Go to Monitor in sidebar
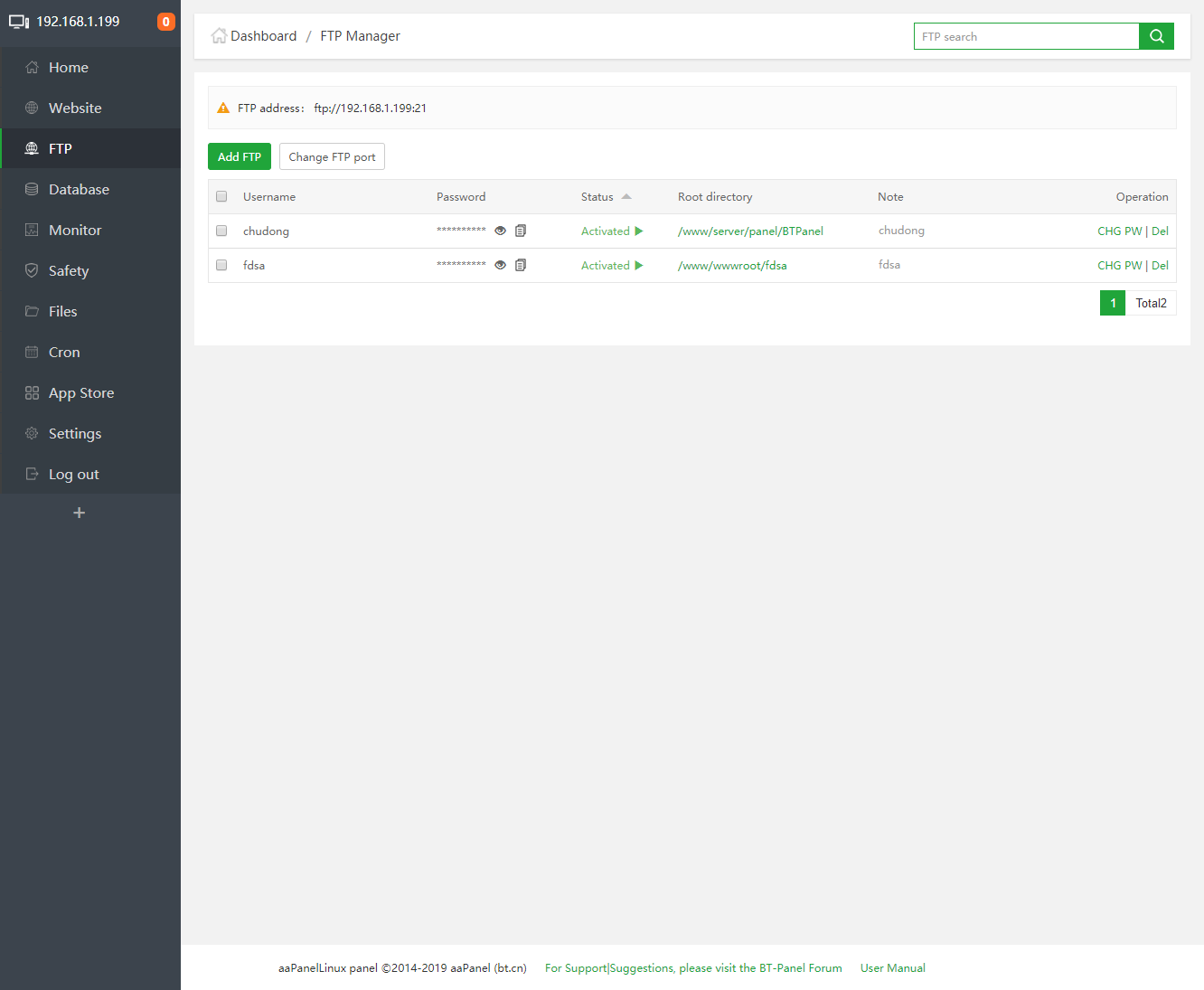The height and width of the screenshot is (990, 1204). [x=90, y=231]
